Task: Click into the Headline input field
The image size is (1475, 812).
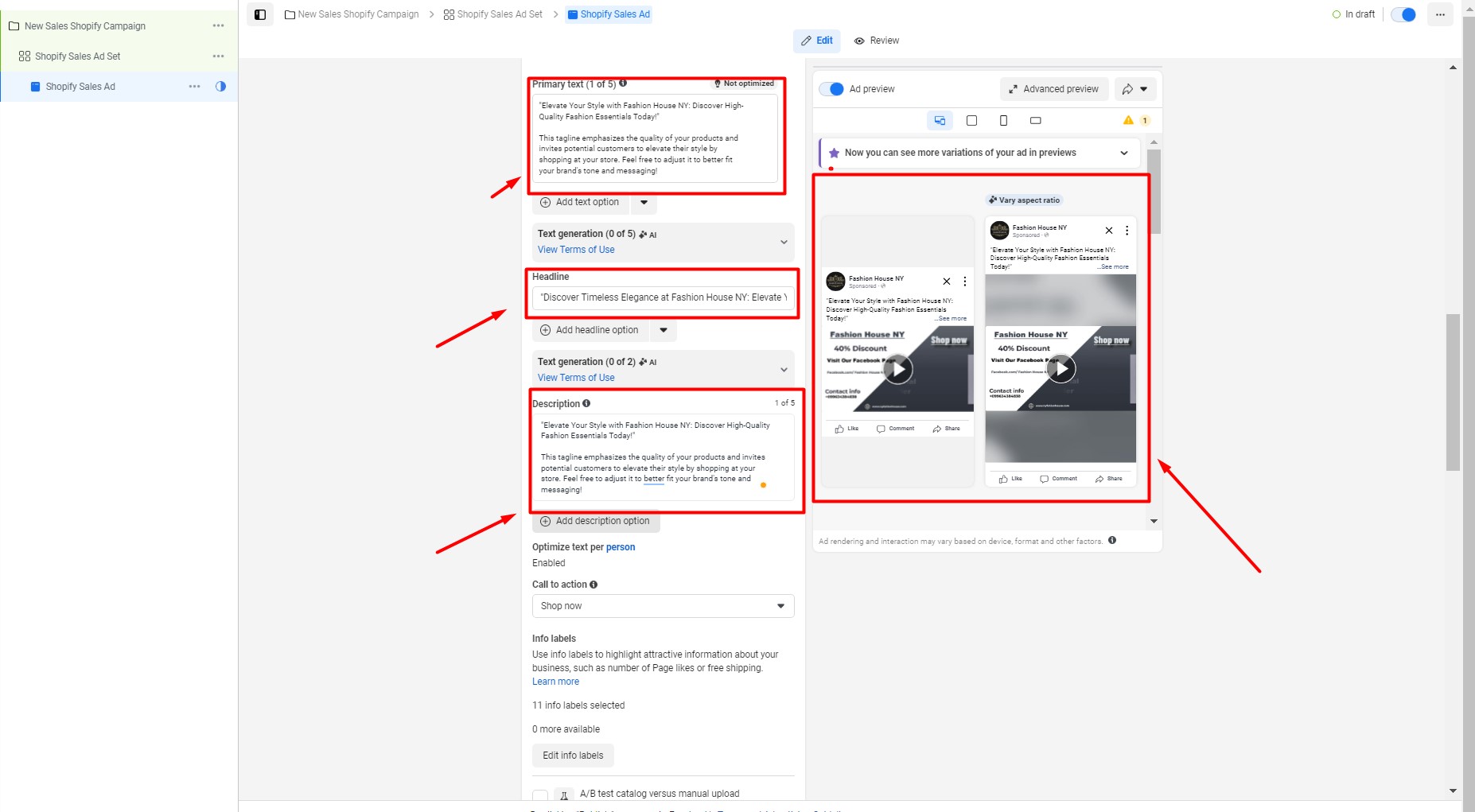Action: click(663, 297)
